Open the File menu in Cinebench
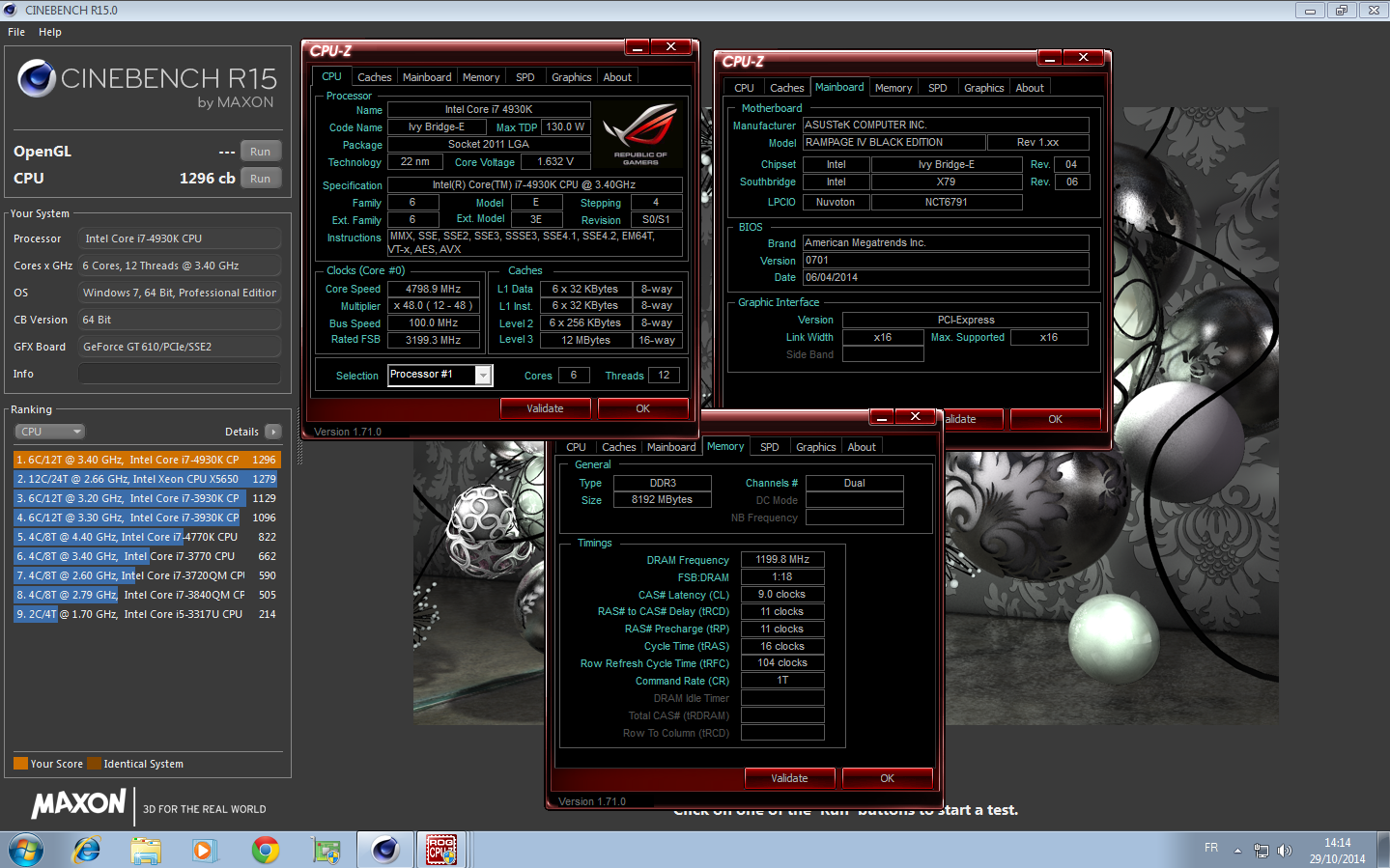Screen dimensions: 1390x868 click(x=16, y=32)
